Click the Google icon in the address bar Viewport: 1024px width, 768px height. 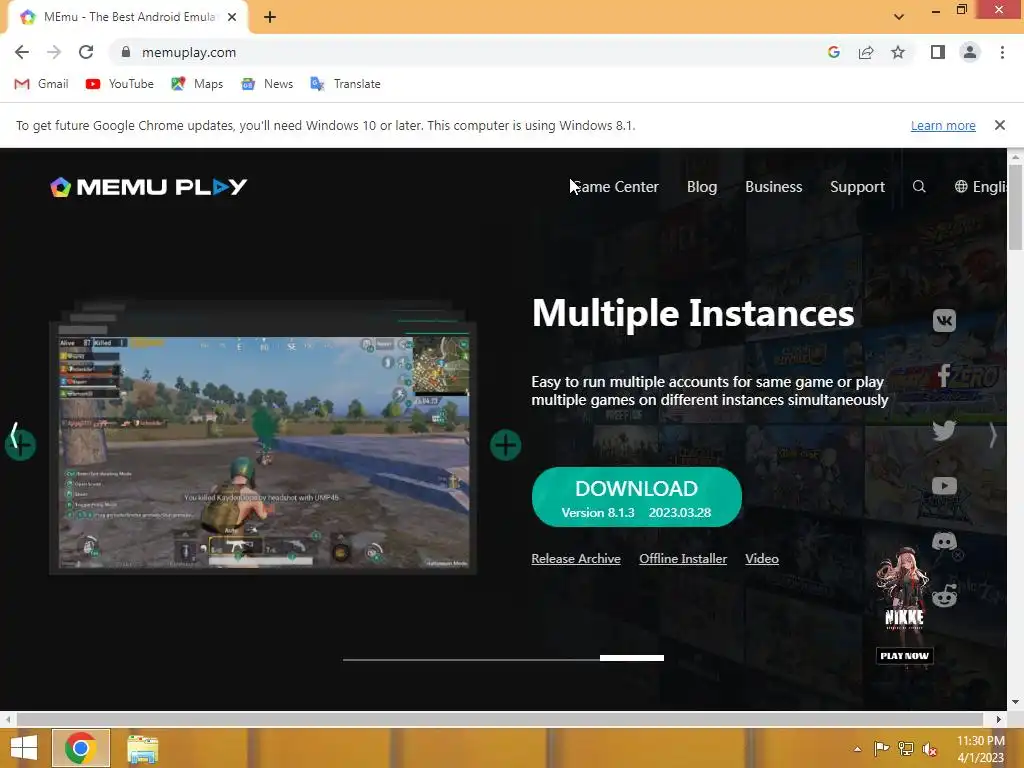pos(833,52)
